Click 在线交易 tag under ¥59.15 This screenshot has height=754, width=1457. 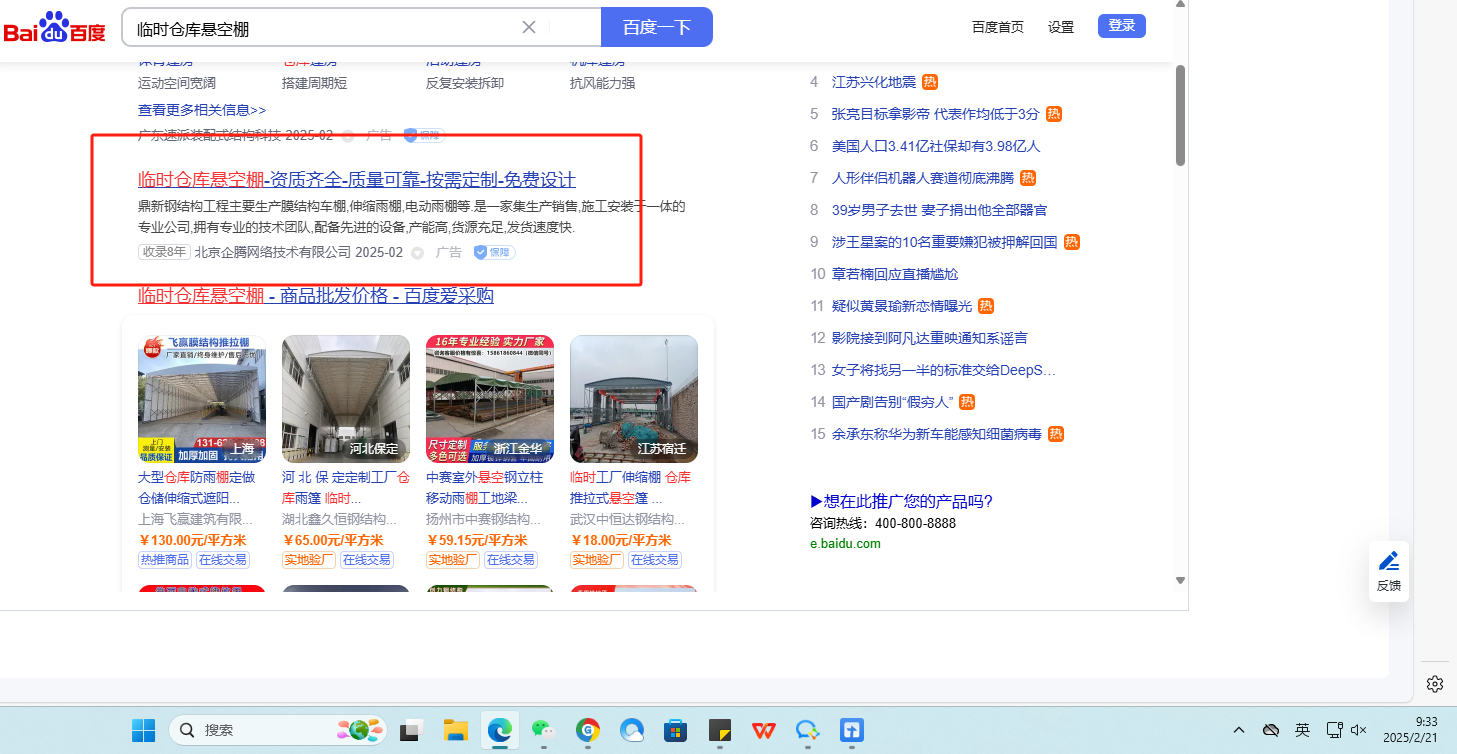(x=511, y=560)
